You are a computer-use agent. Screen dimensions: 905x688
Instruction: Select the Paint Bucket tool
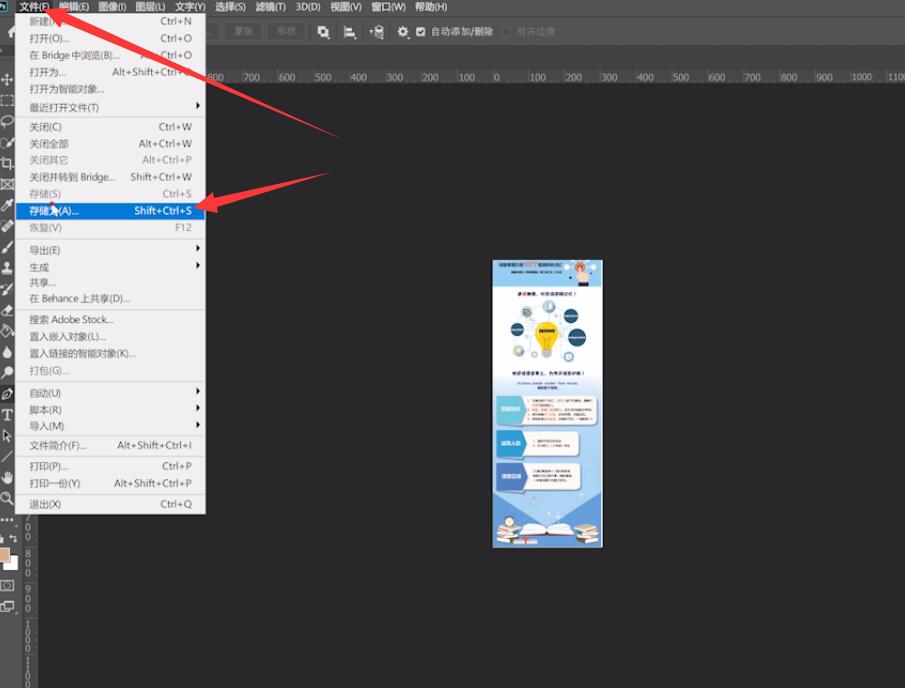(7, 331)
